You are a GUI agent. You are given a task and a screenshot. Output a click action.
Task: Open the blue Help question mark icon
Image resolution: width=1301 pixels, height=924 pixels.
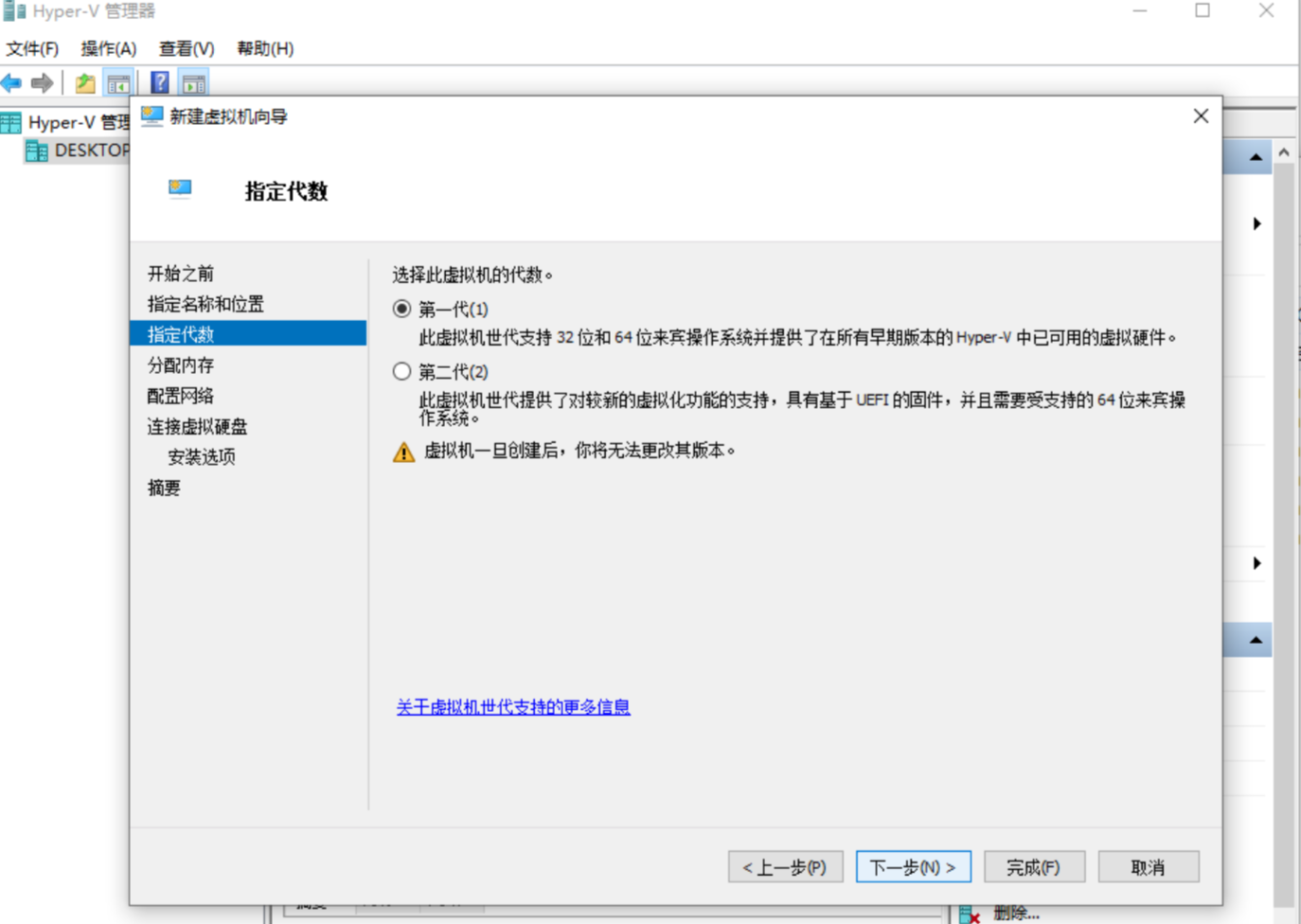click(160, 82)
